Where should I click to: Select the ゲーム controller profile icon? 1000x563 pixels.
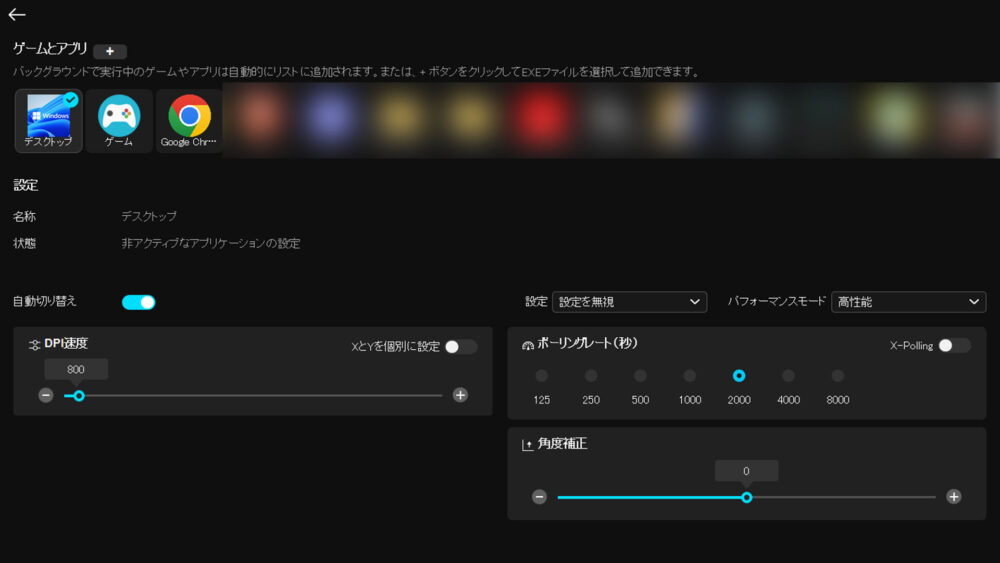tap(119, 120)
